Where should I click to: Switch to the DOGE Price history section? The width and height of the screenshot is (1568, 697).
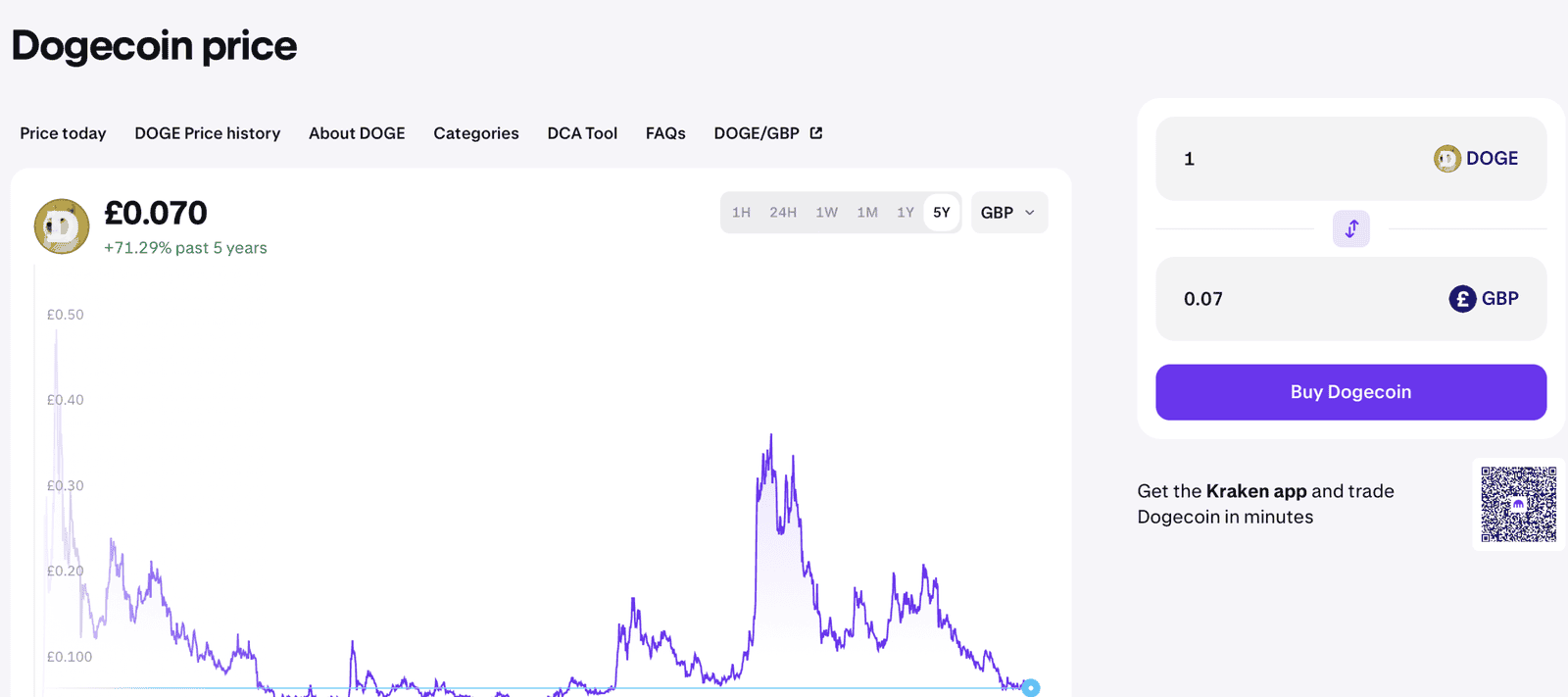click(x=207, y=132)
